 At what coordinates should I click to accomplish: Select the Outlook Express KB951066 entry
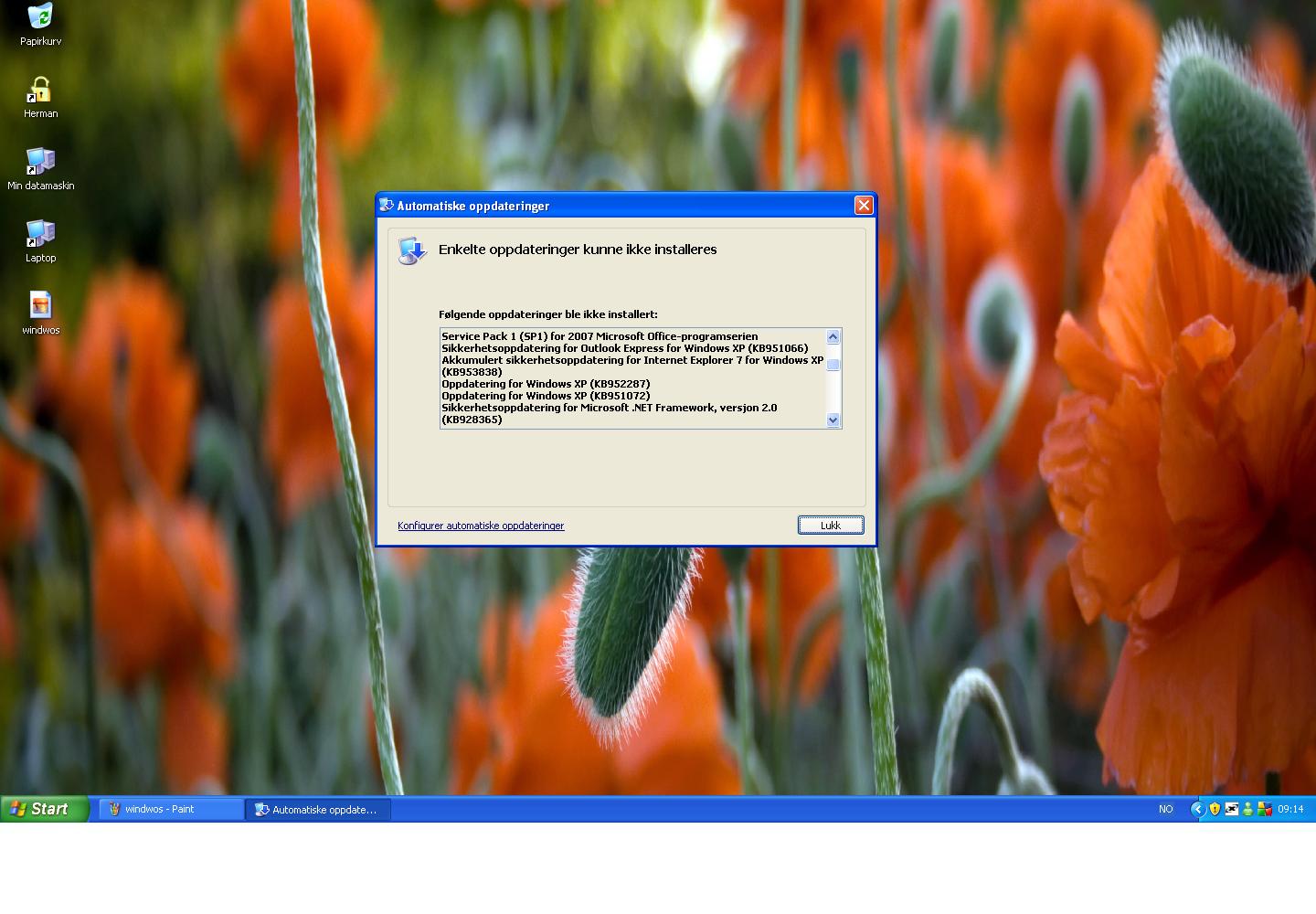pos(625,348)
